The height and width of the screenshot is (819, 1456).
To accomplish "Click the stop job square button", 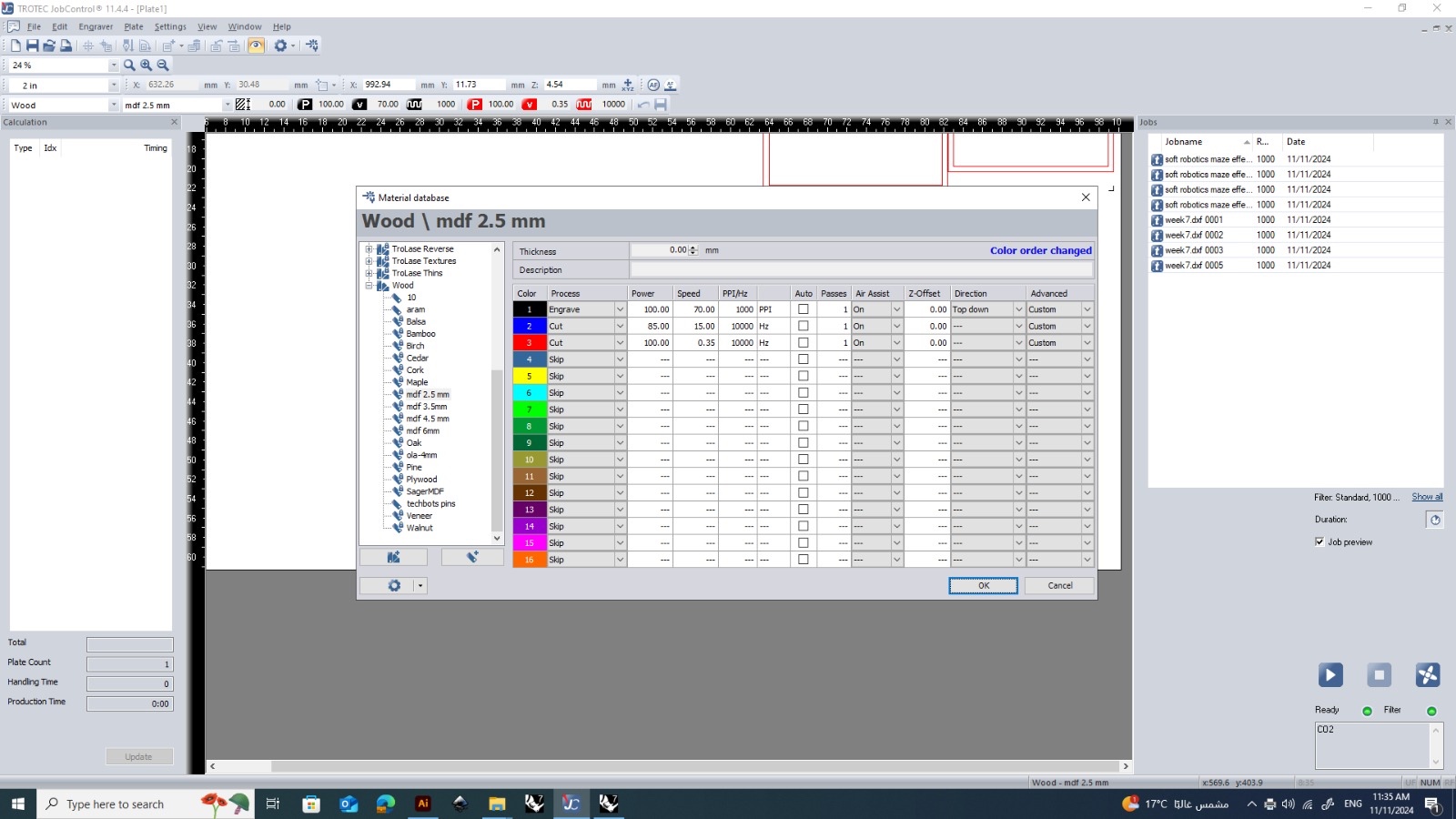I will pyautogui.click(x=1380, y=674).
